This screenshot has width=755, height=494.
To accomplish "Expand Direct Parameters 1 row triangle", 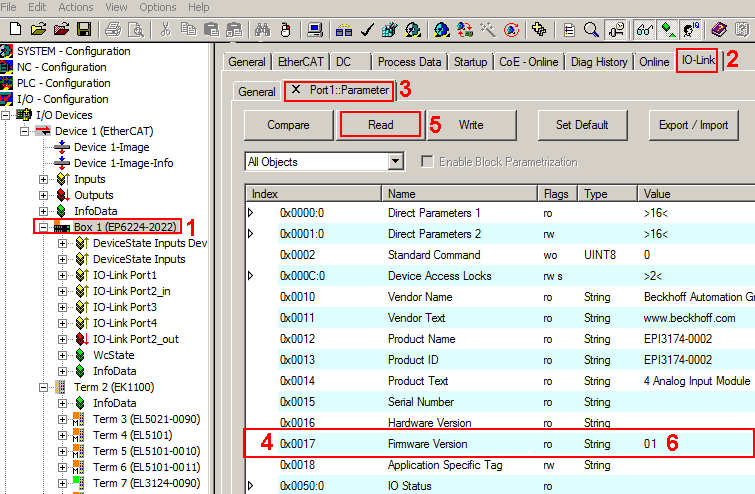I will [x=250, y=212].
